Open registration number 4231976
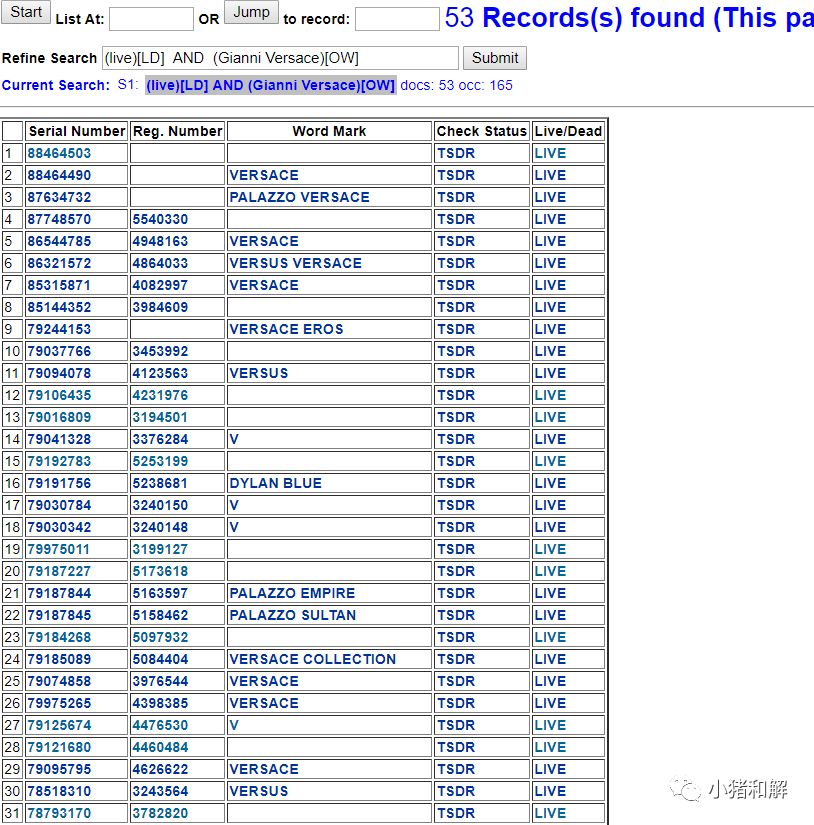The height and width of the screenshot is (825, 814). coord(160,395)
